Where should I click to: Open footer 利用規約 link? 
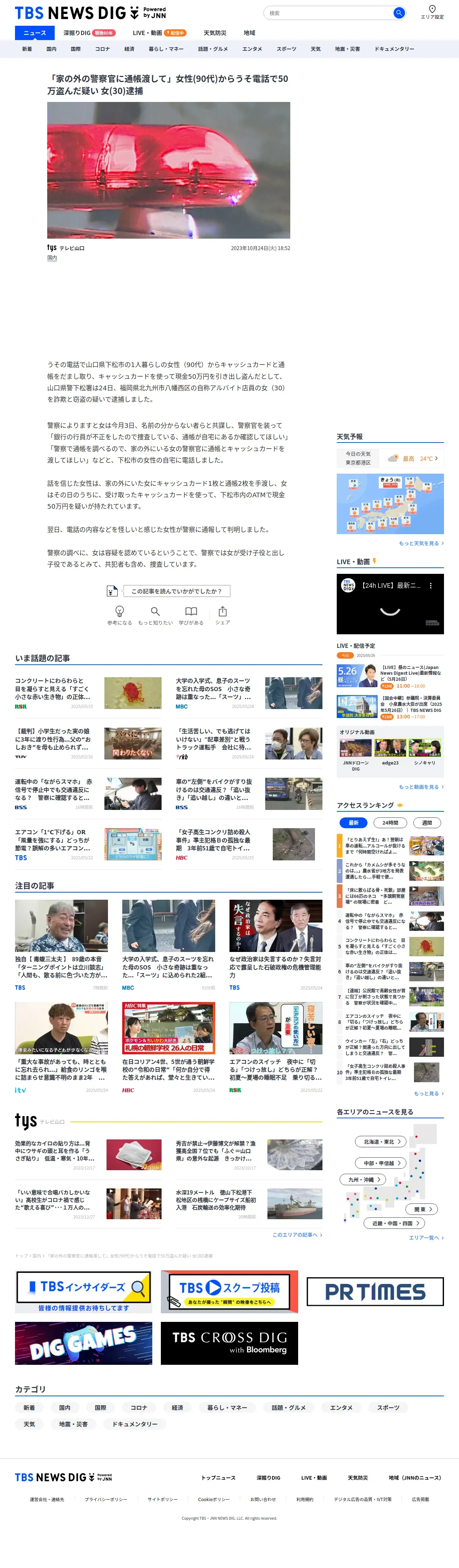tap(305, 1499)
